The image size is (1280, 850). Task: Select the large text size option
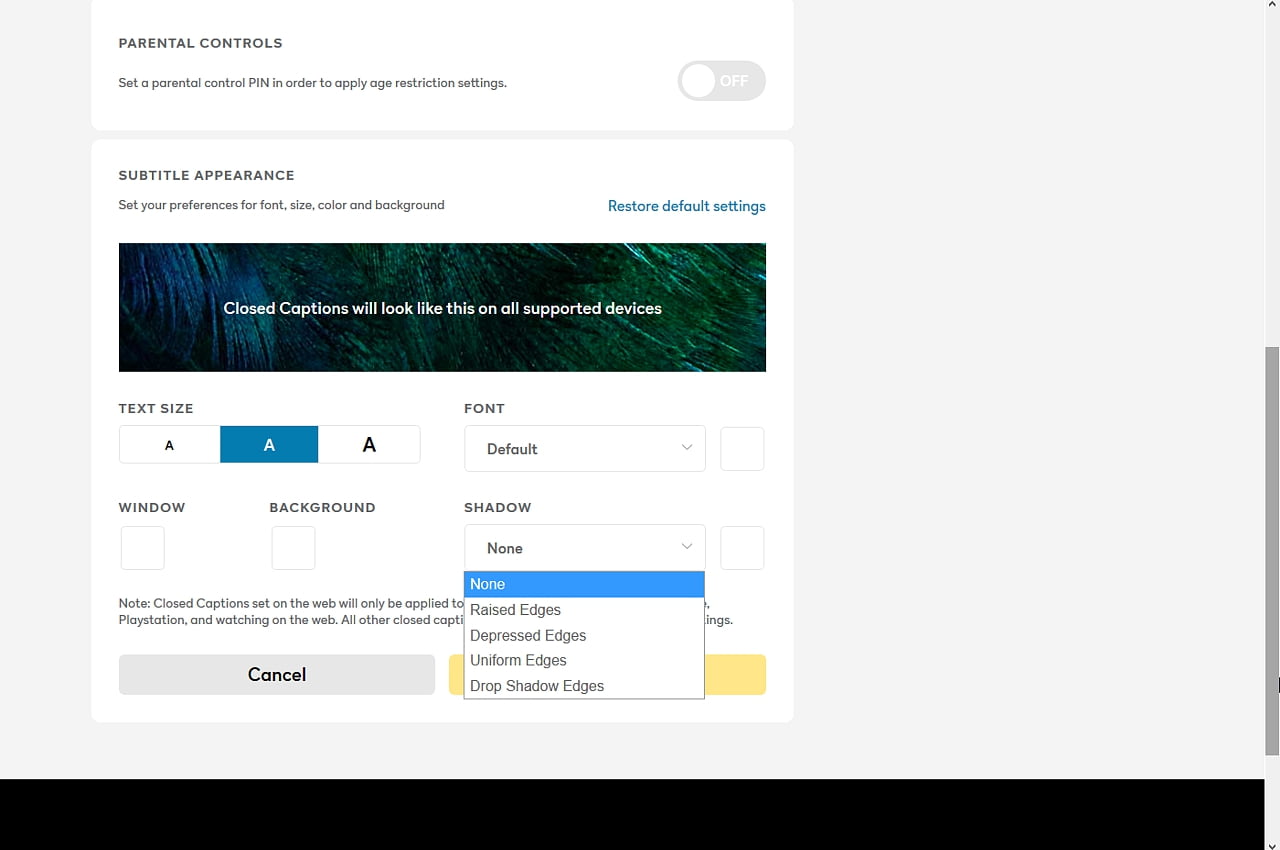tap(369, 444)
